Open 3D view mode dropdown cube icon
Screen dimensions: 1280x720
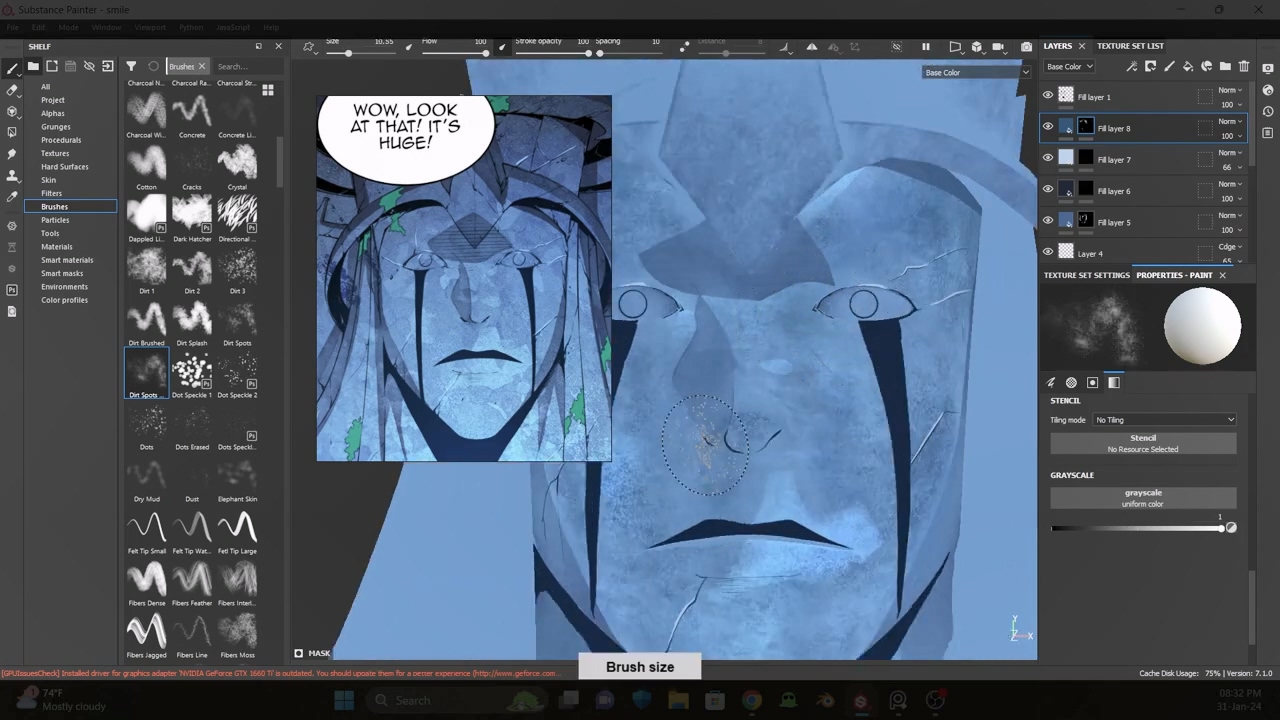click(x=977, y=47)
